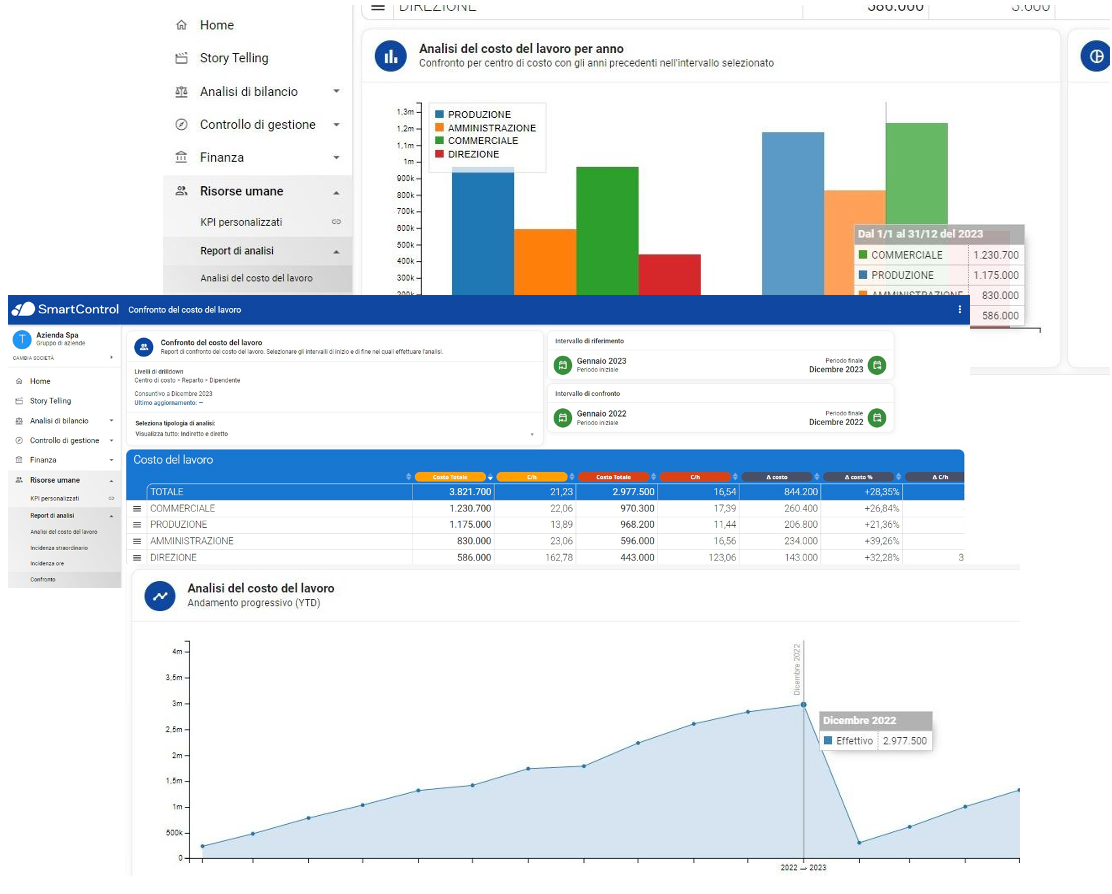The width and height of the screenshot is (1112, 894).
Task: Expand Finanza arrow in SmartControl window sidebar
Action: coord(111,460)
